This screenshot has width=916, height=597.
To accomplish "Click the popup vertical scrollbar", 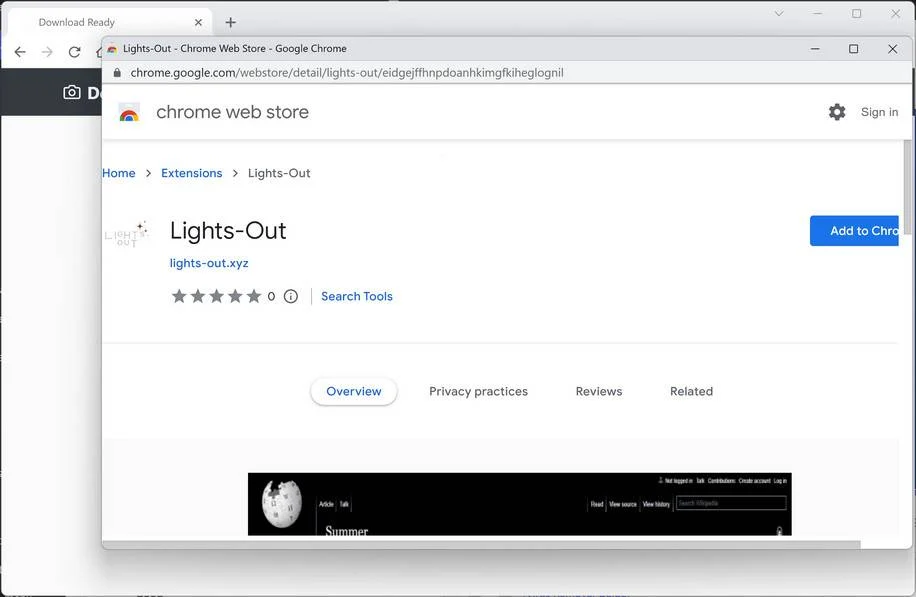I will 908,187.
